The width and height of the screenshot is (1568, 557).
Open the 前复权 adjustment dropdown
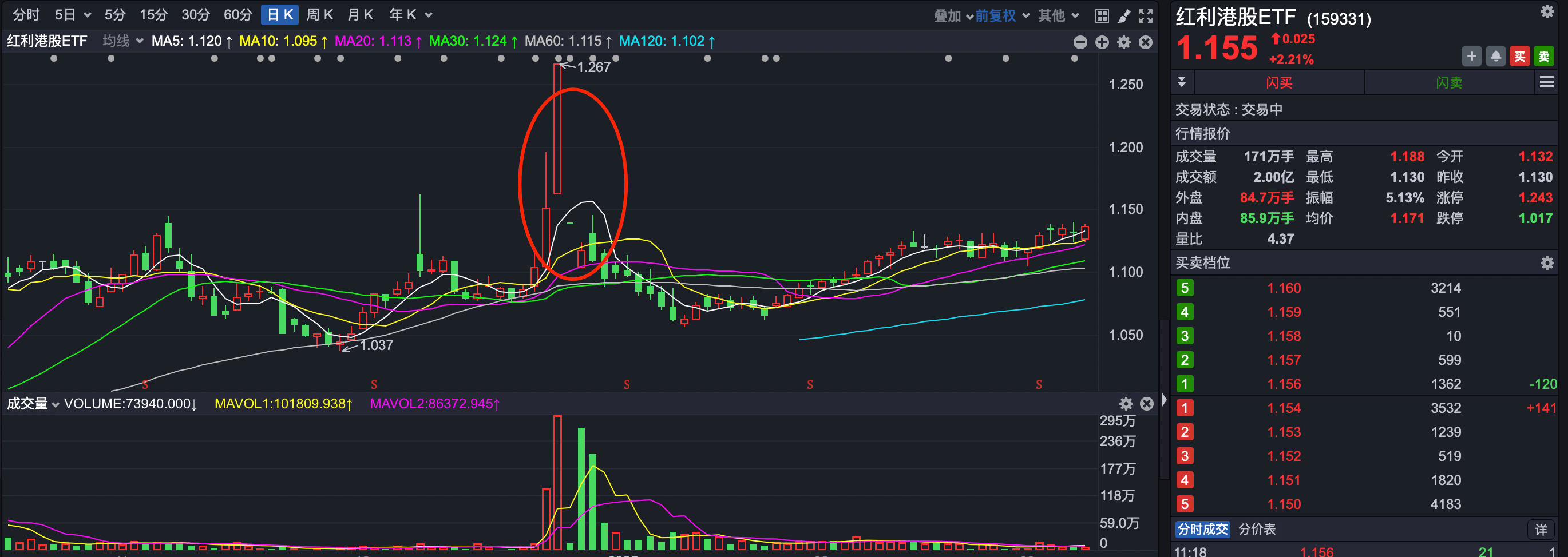tap(1001, 16)
